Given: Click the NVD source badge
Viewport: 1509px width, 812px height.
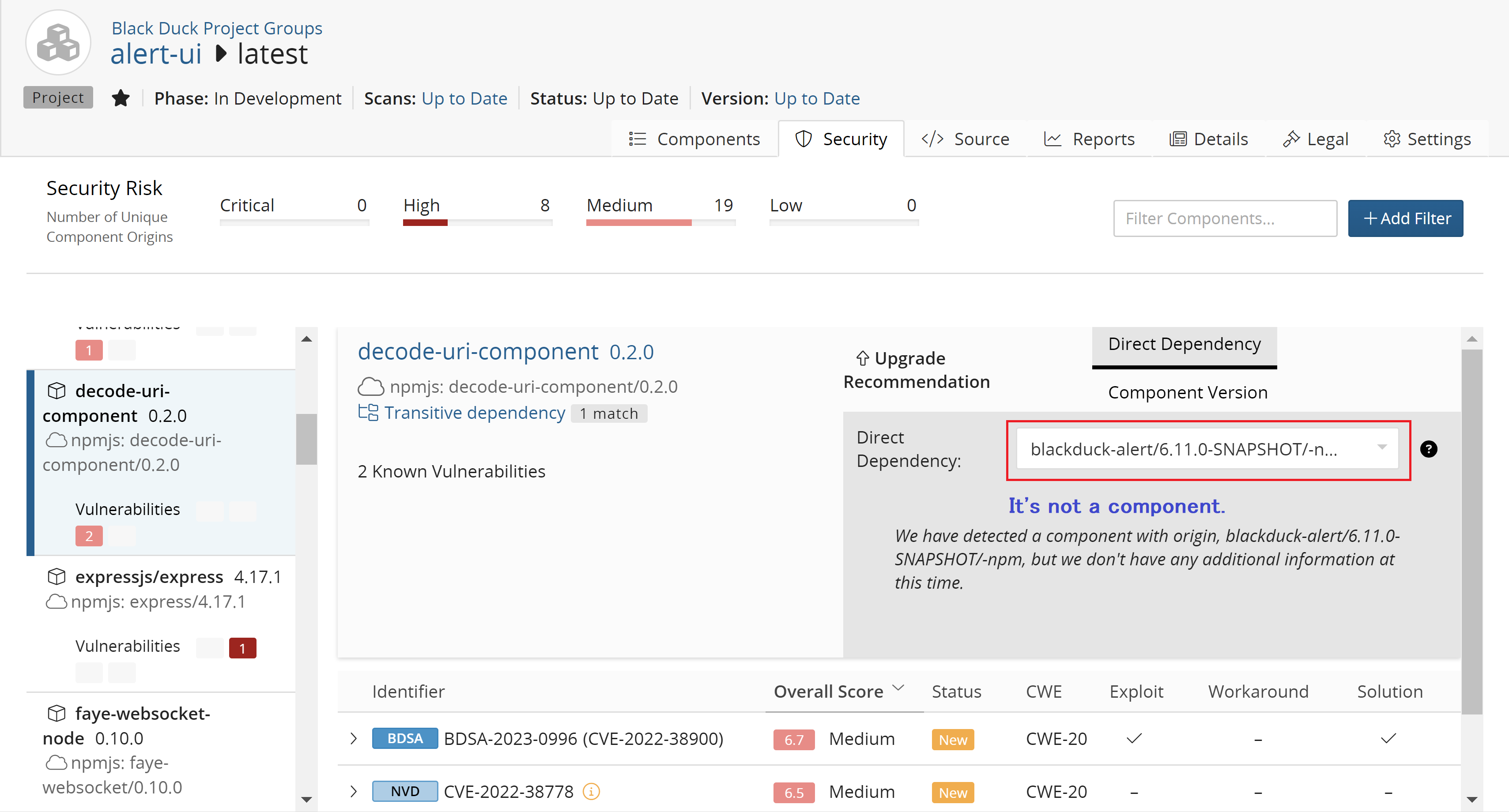Looking at the screenshot, I should [405, 792].
